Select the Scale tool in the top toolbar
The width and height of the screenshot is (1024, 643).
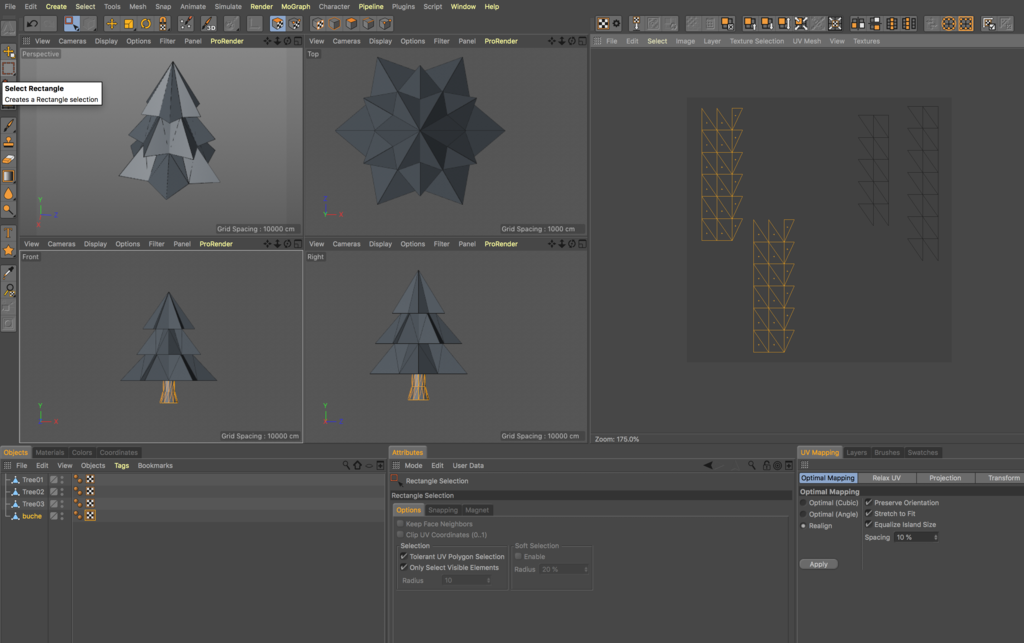(x=129, y=24)
